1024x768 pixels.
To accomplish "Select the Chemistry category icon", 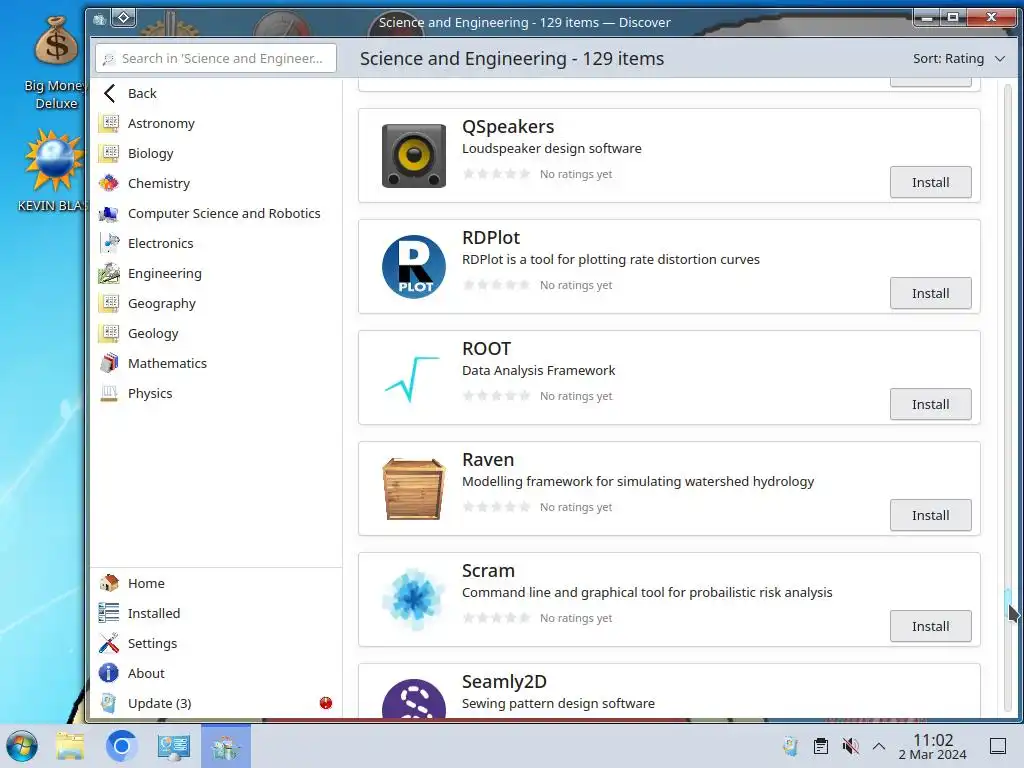I will coord(109,184).
